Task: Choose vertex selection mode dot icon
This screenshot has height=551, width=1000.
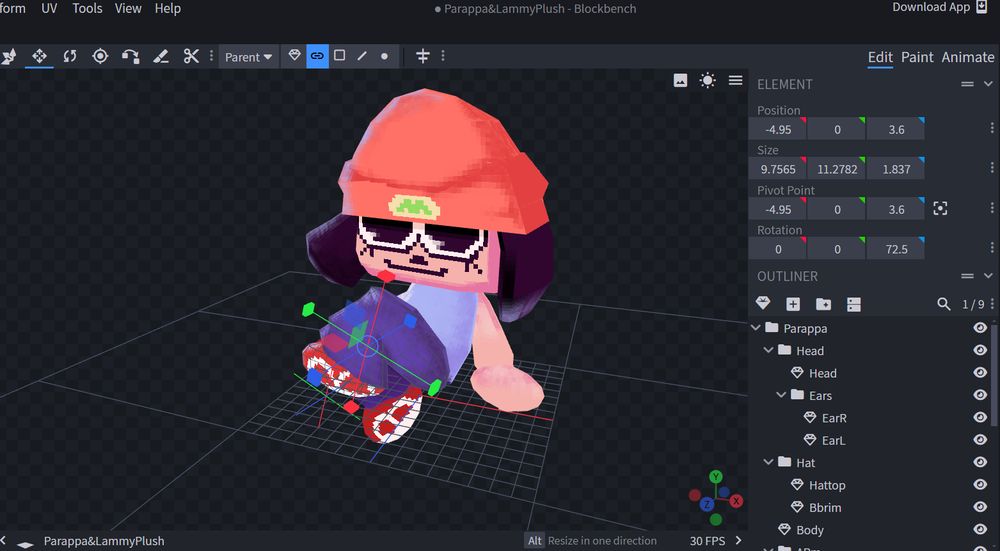Action: (x=384, y=56)
